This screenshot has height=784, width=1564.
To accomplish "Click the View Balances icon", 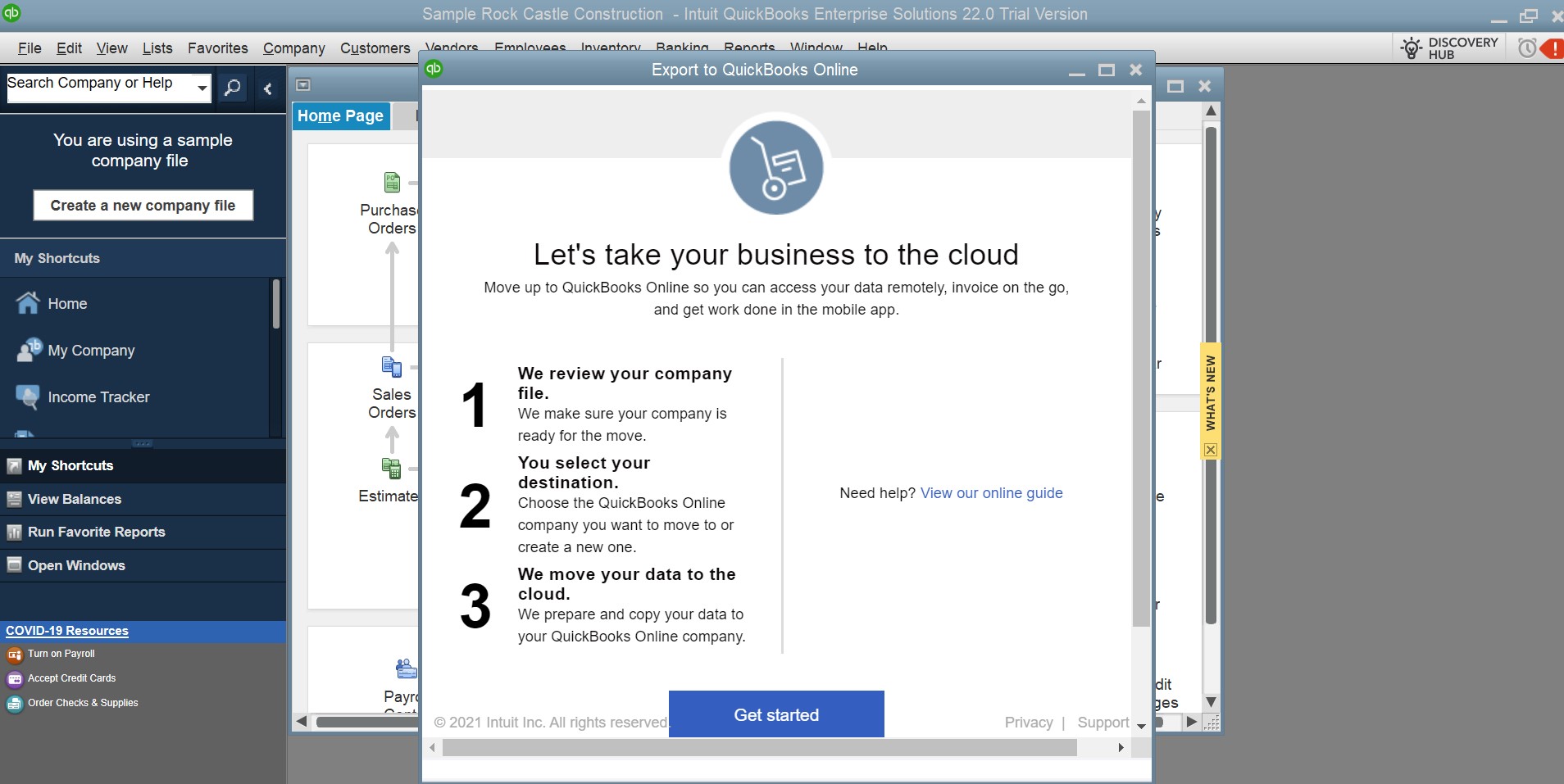I will coord(14,499).
